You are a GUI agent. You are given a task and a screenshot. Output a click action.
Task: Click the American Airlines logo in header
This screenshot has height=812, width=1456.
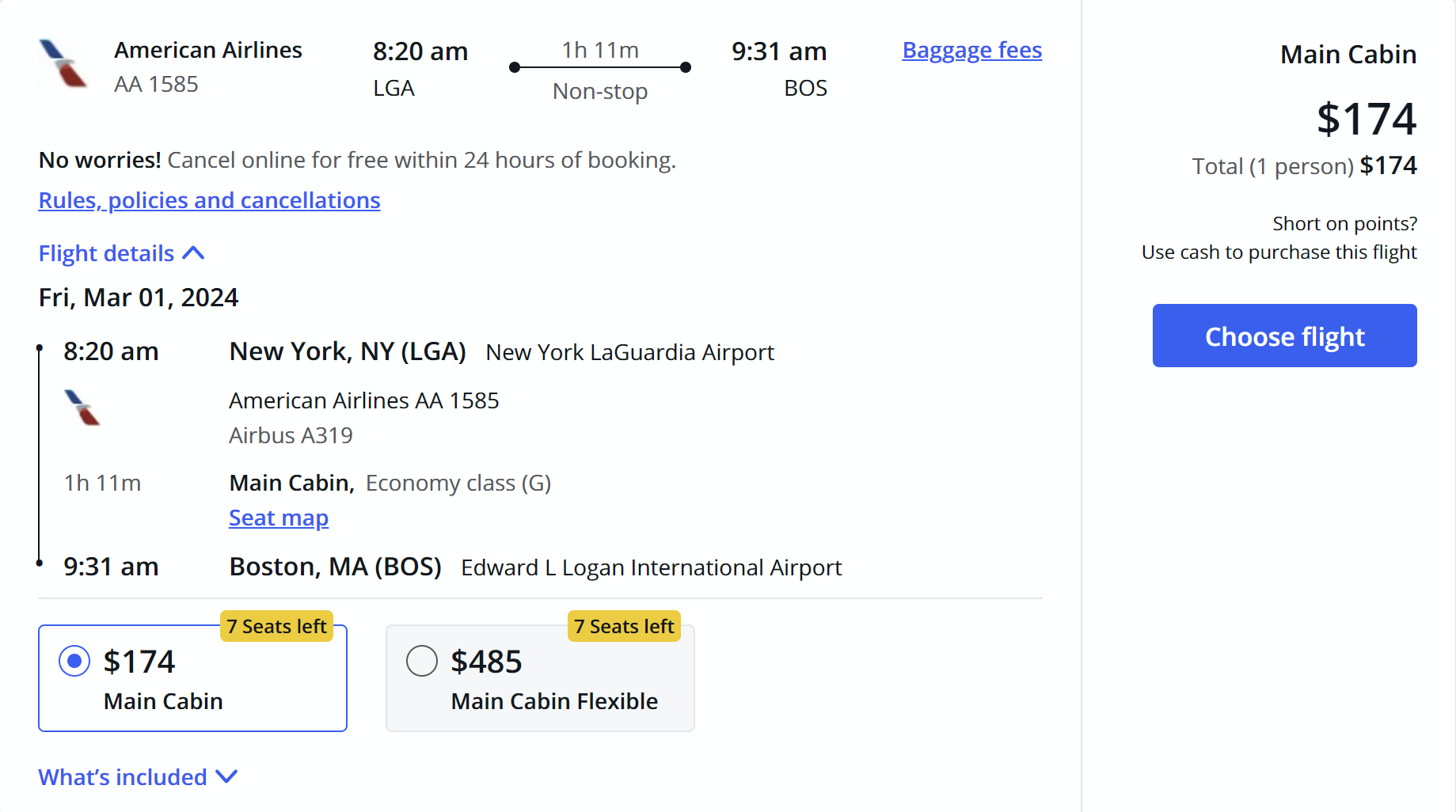point(63,64)
